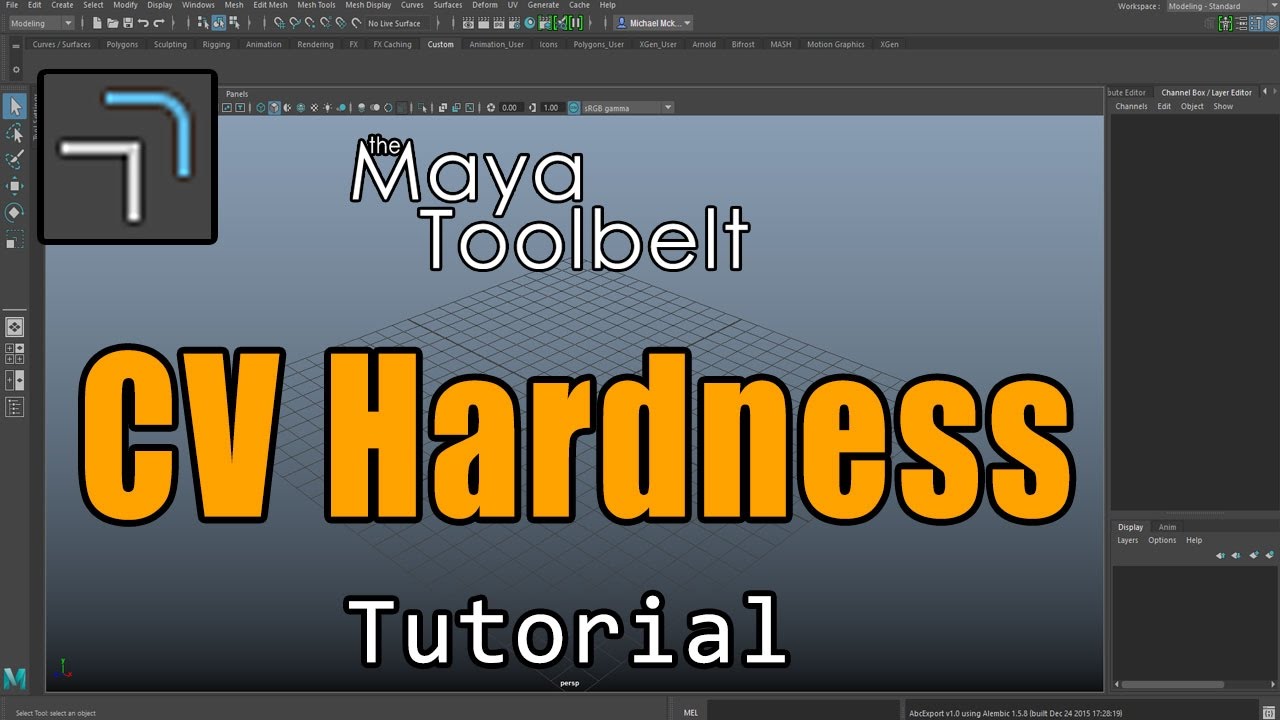Toggle Snap to curves
The image size is (1280, 720).
coord(295,23)
